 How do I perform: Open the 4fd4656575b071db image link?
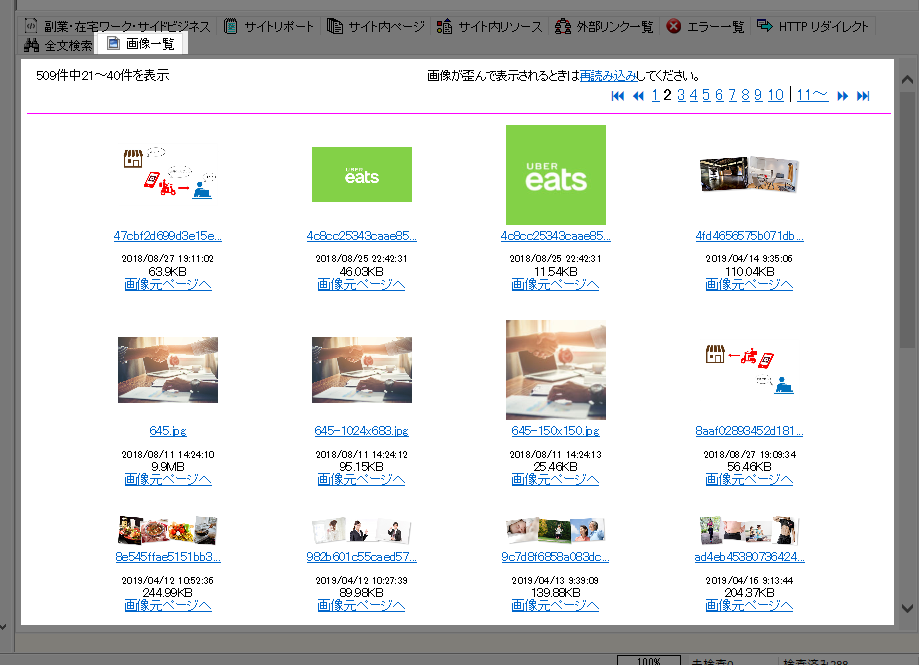click(x=749, y=237)
